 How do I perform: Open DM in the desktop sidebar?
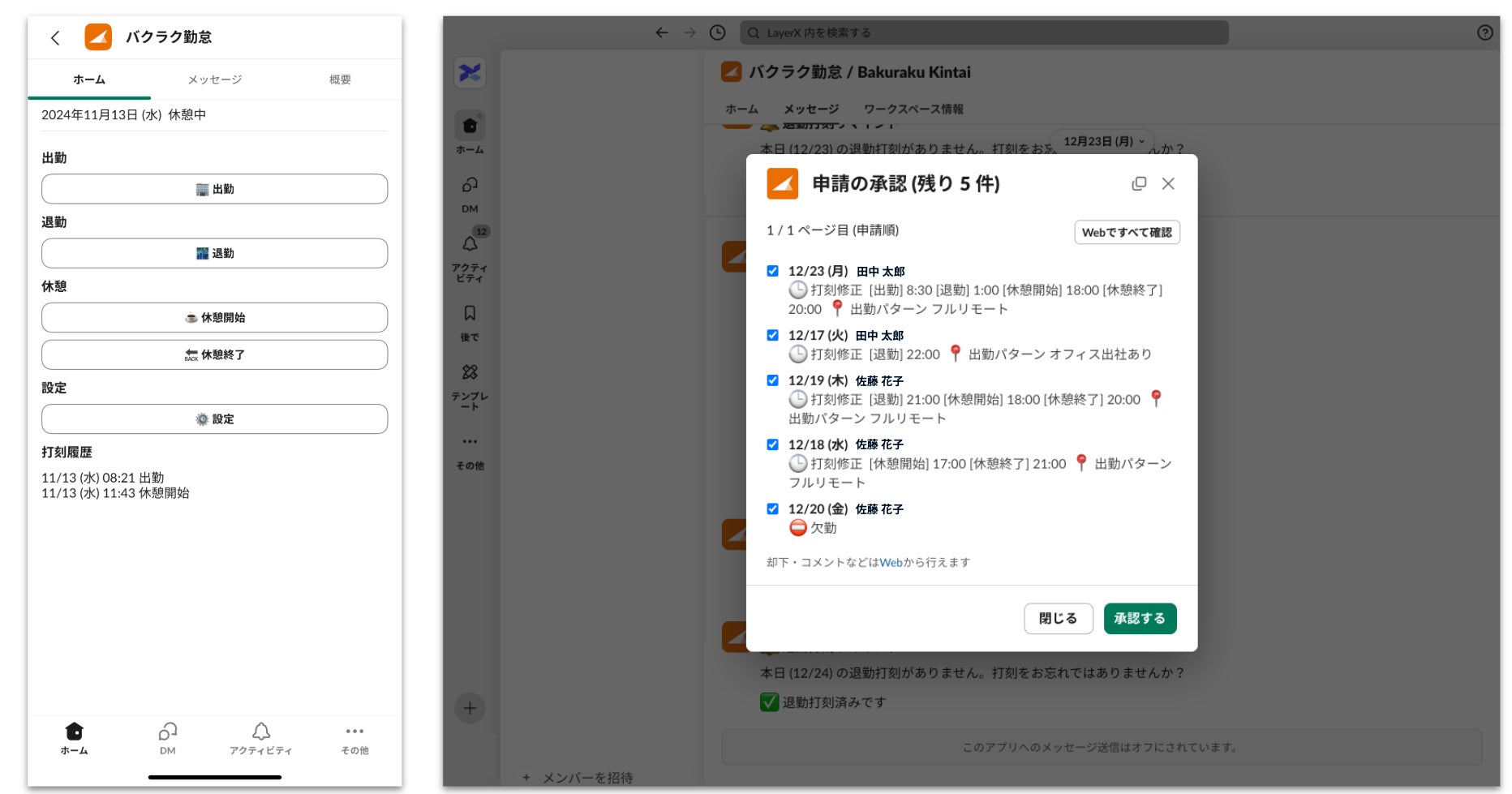pos(470,195)
